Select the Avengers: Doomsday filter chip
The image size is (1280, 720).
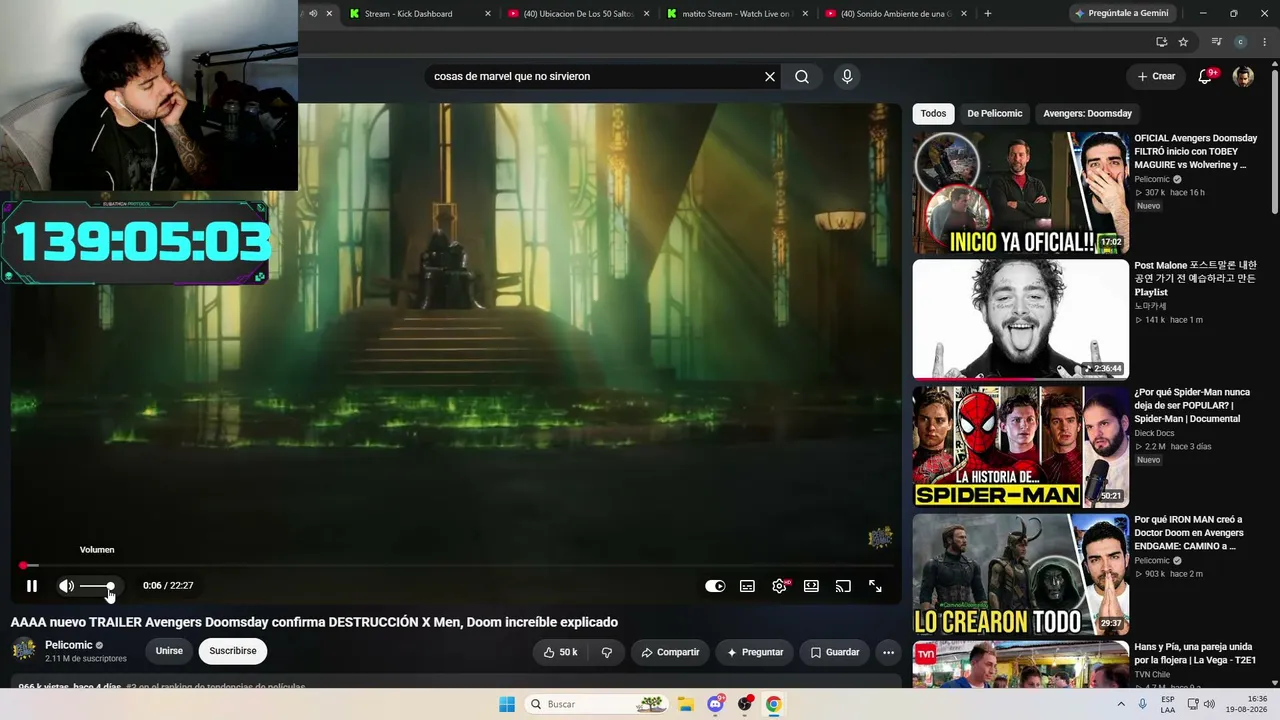(1088, 114)
